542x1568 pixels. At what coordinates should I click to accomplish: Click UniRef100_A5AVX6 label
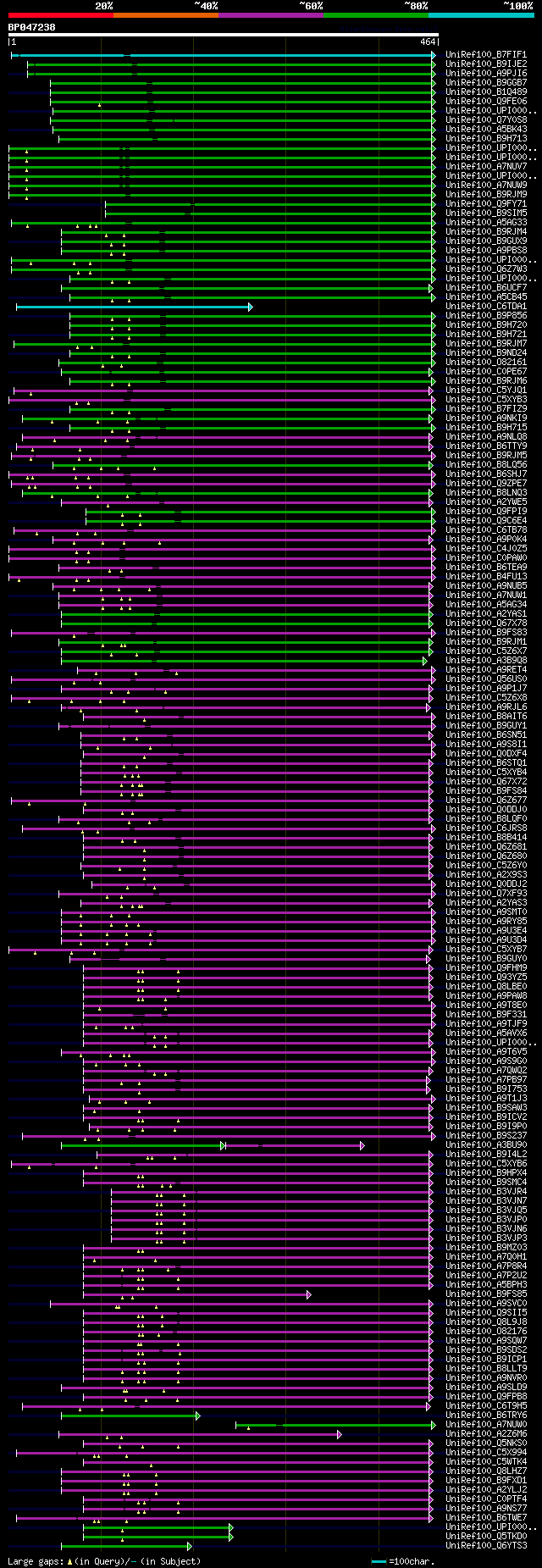click(x=486, y=1033)
